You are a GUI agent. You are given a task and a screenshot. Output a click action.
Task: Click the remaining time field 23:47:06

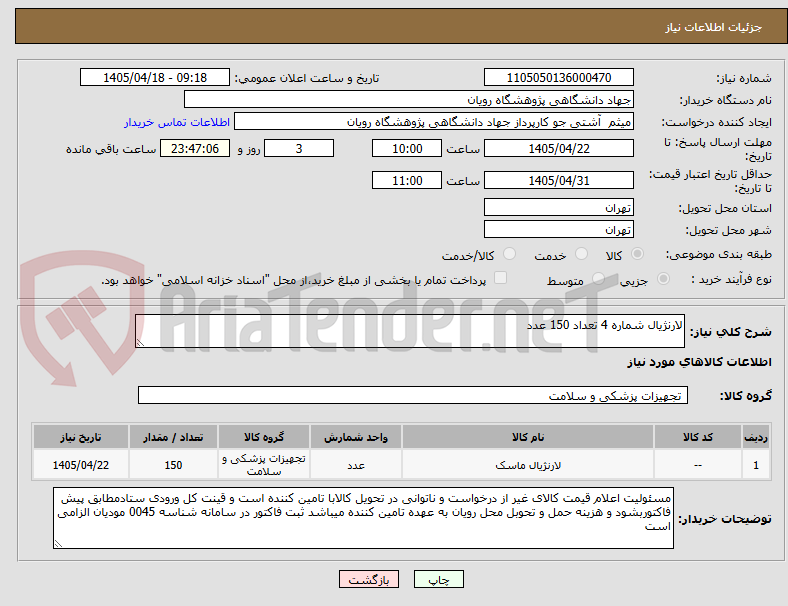(x=195, y=148)
